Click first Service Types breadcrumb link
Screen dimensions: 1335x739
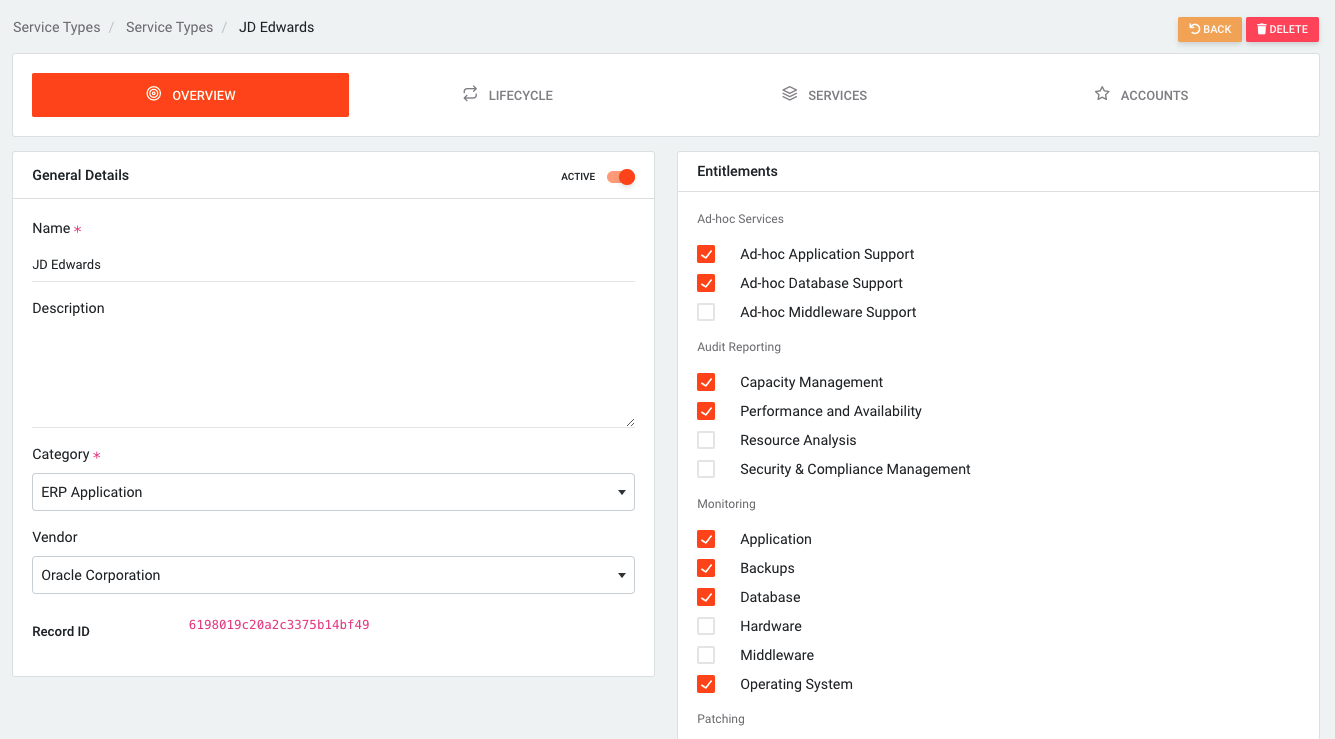pos(56,27)
